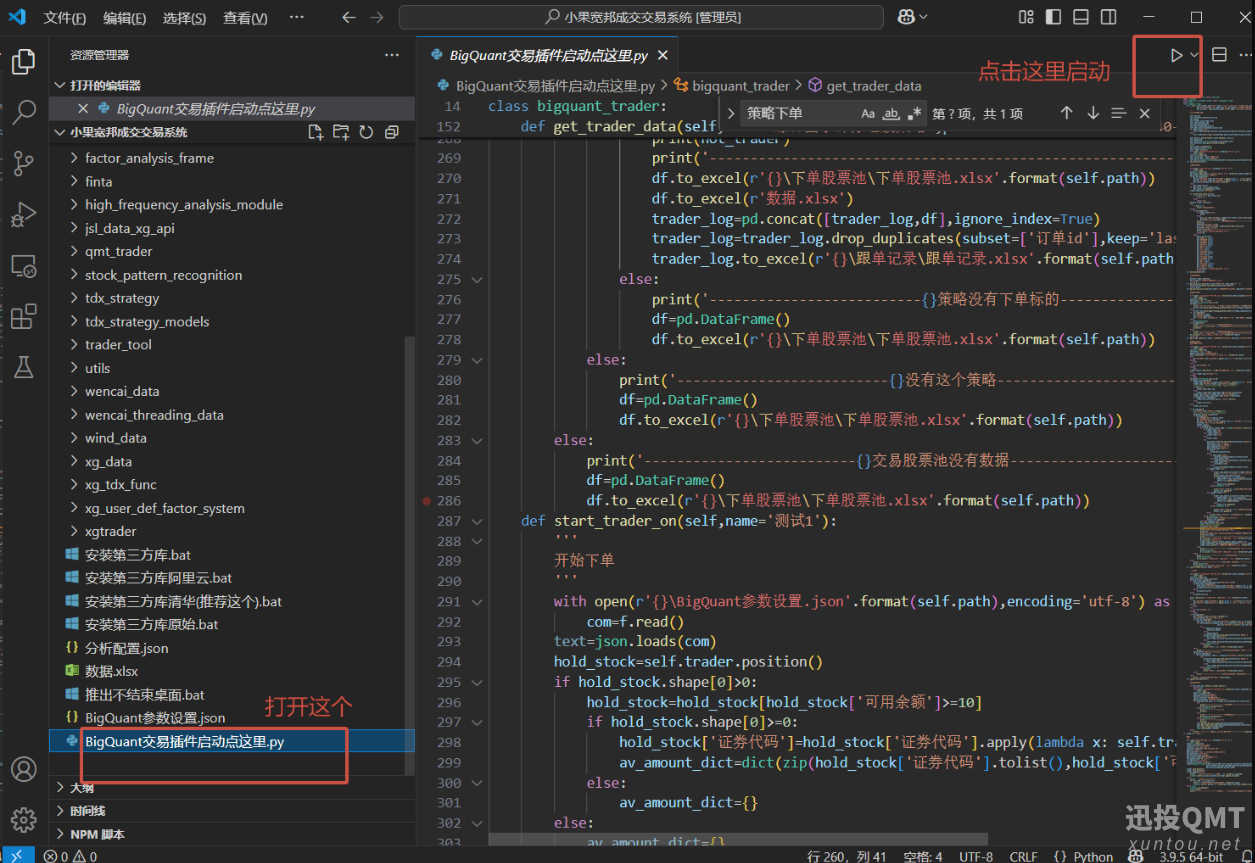Open BigQuant参数设置.json file
Screen dimensions: 1255x863
tap(155, 718)
